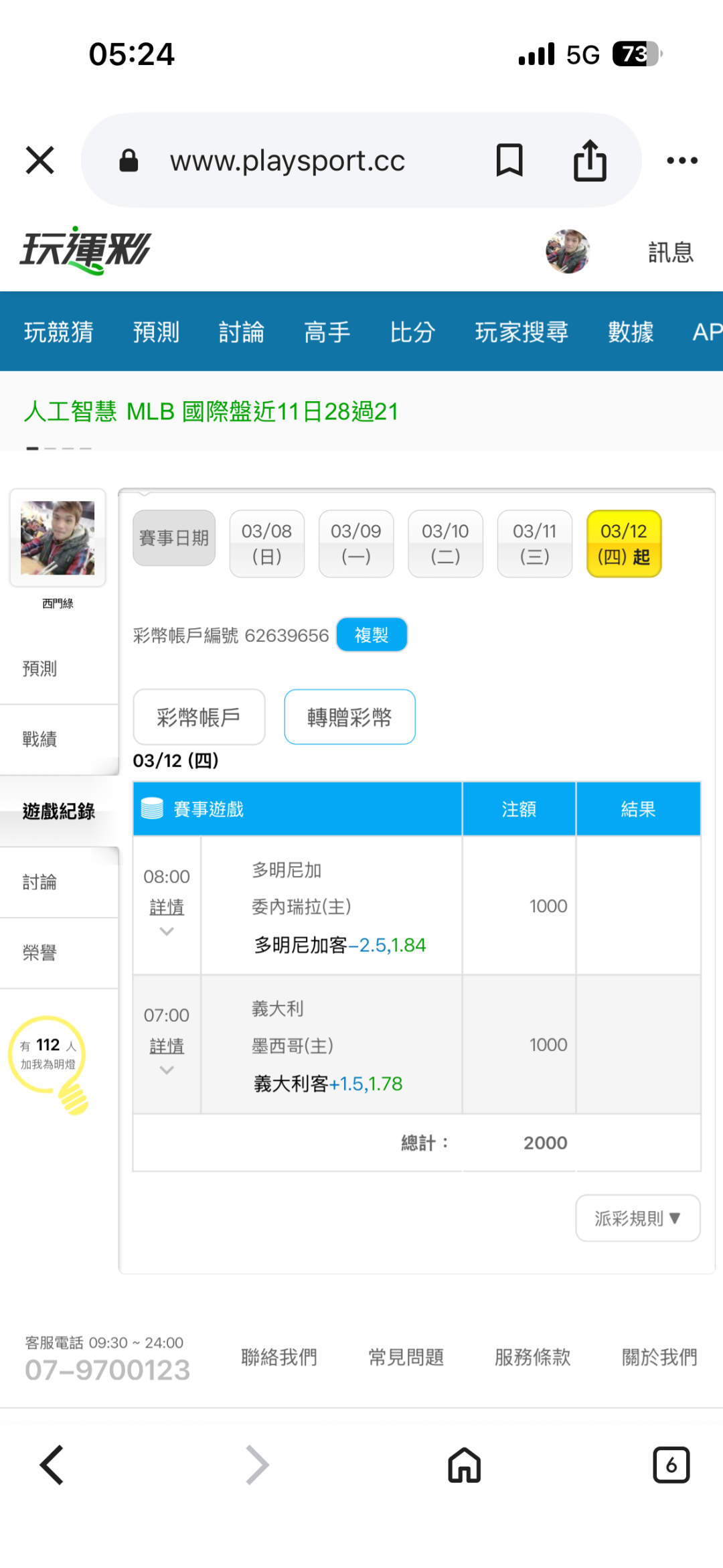Image resolution: width=723 pixels, height=1568 pixels.
Task: Open the 人工智慧 MLB 國際盤 banner link
Action: [x=212, y=412]
